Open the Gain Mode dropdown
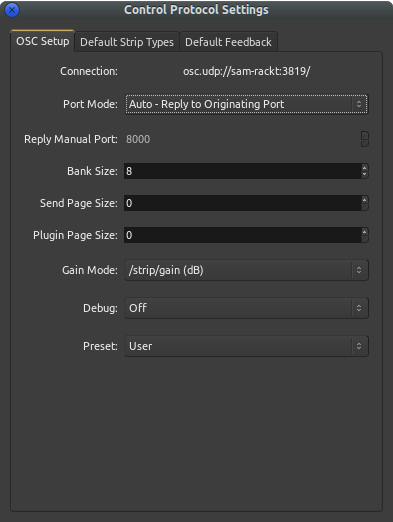393x522 pixels. pyautogui.click(x=247, y=270)
